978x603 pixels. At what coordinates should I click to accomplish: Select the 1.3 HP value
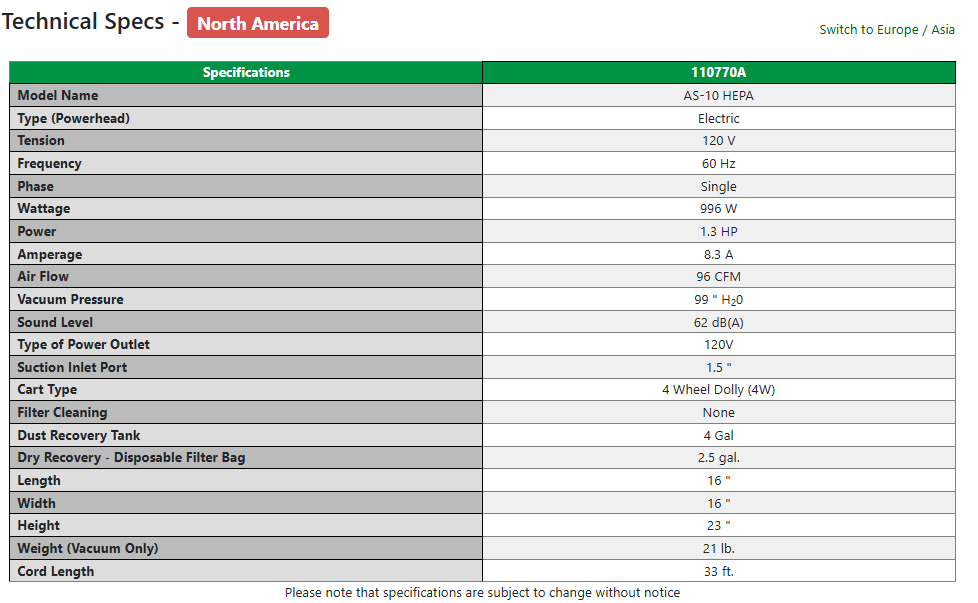[x=719, y=231]
